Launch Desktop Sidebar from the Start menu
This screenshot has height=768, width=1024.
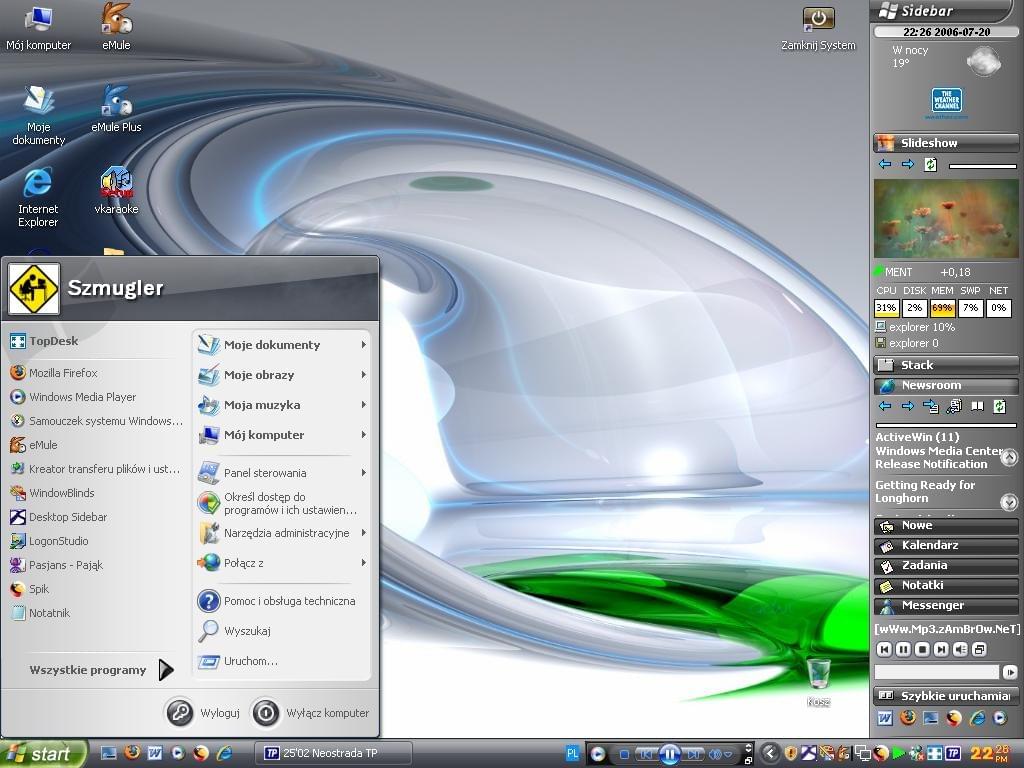coord(59,517)
